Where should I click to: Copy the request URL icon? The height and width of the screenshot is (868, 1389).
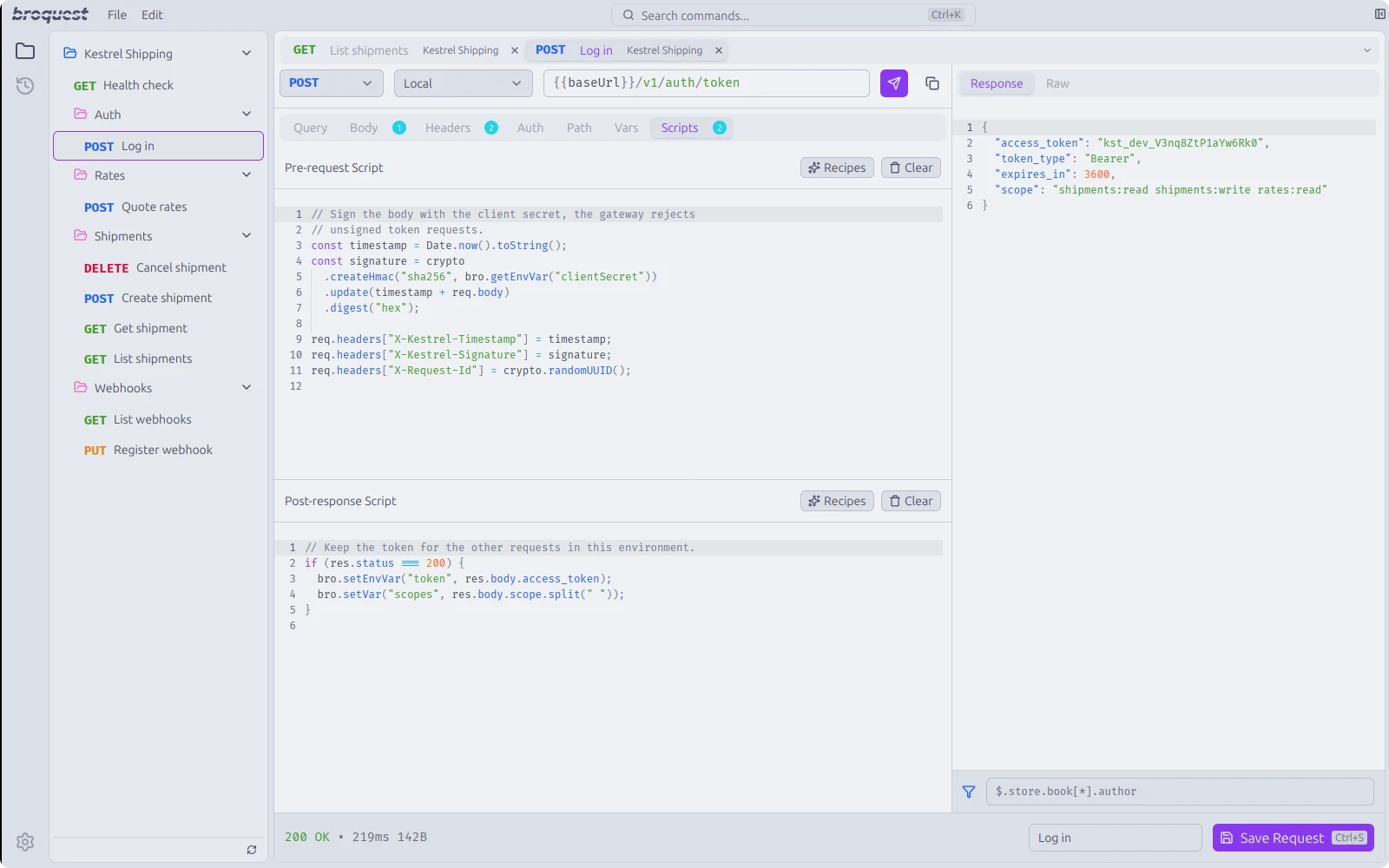pos(932,83)
